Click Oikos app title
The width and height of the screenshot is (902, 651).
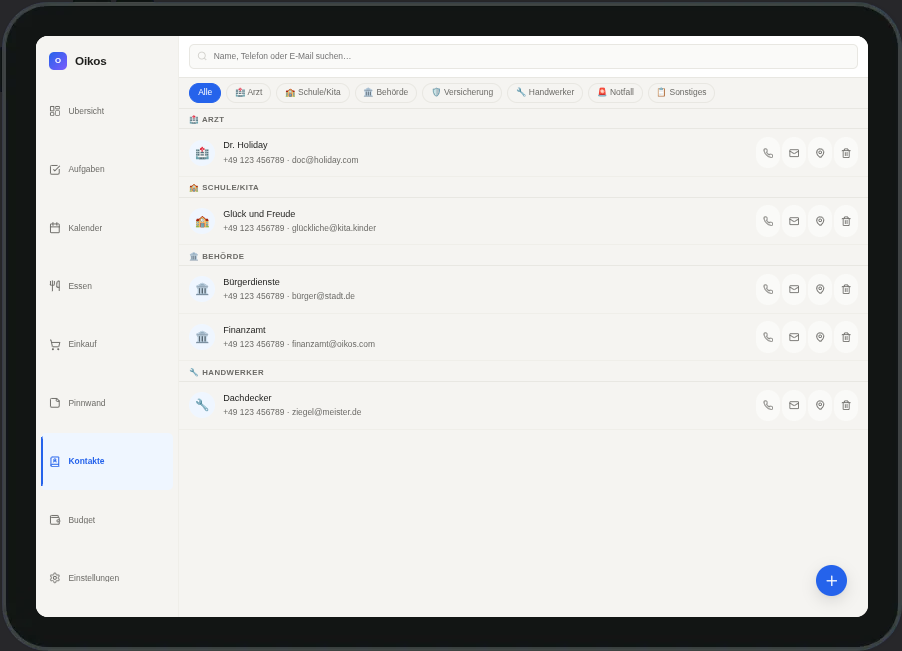[x=90, y=61]
